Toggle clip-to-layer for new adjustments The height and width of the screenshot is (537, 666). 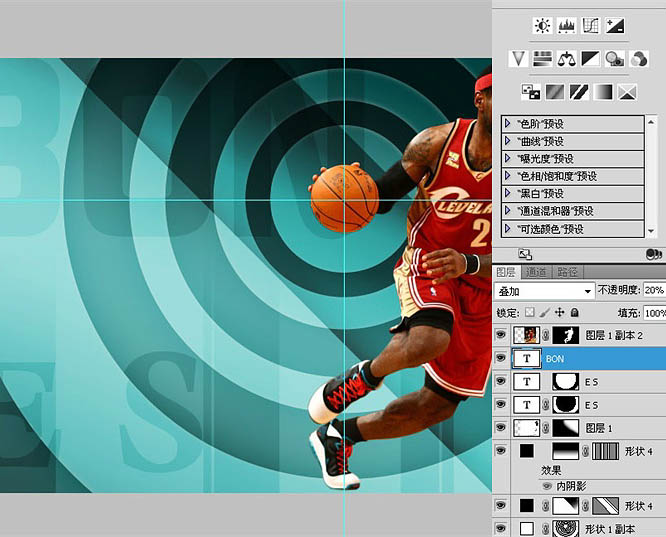(x=653, y=254)
